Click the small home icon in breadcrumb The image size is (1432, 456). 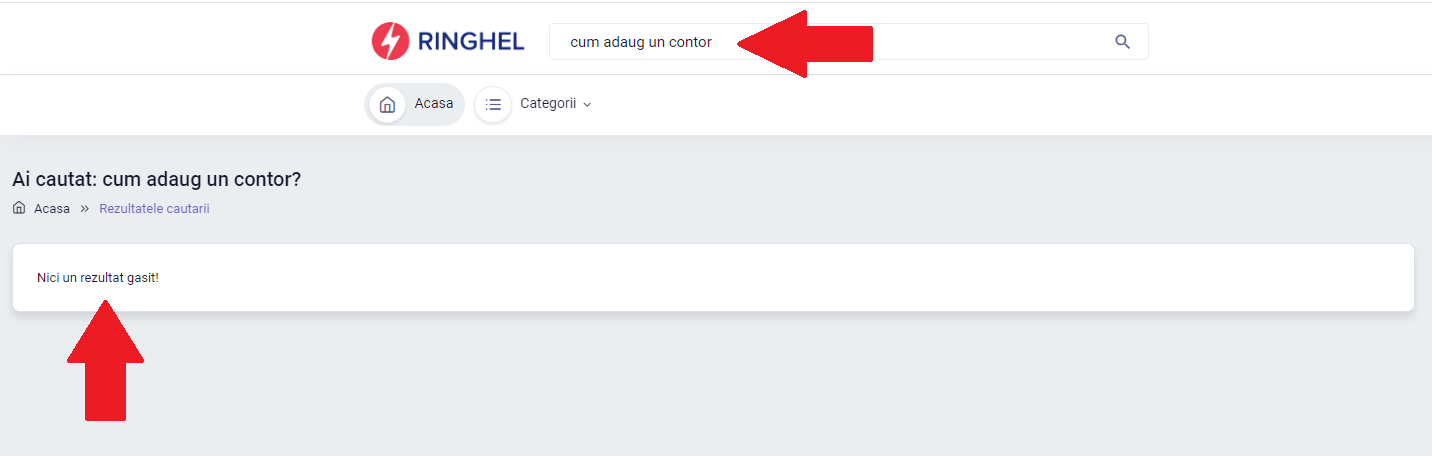(19, 208)
